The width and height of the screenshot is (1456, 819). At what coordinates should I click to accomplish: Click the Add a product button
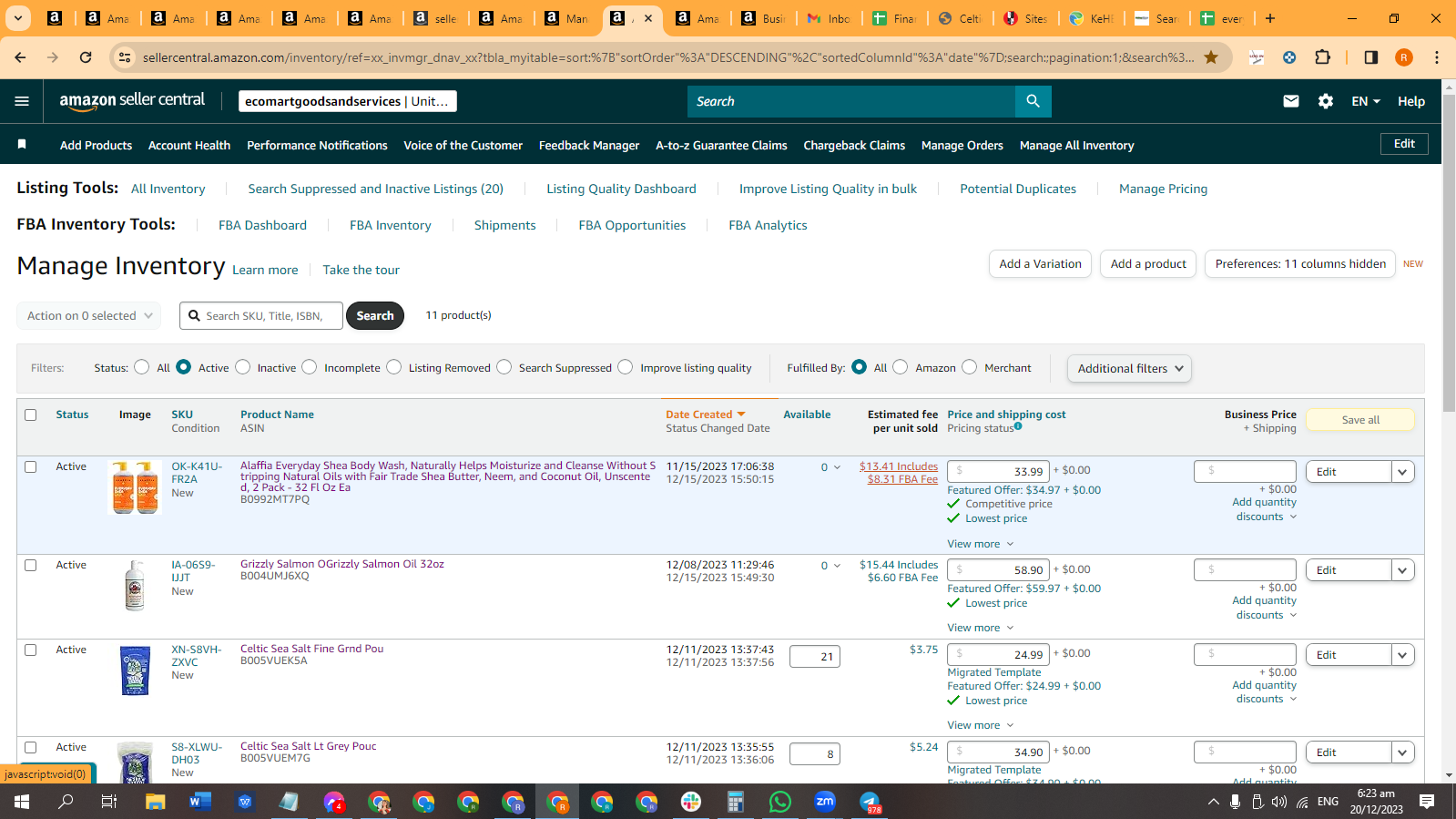(1148, 264)
